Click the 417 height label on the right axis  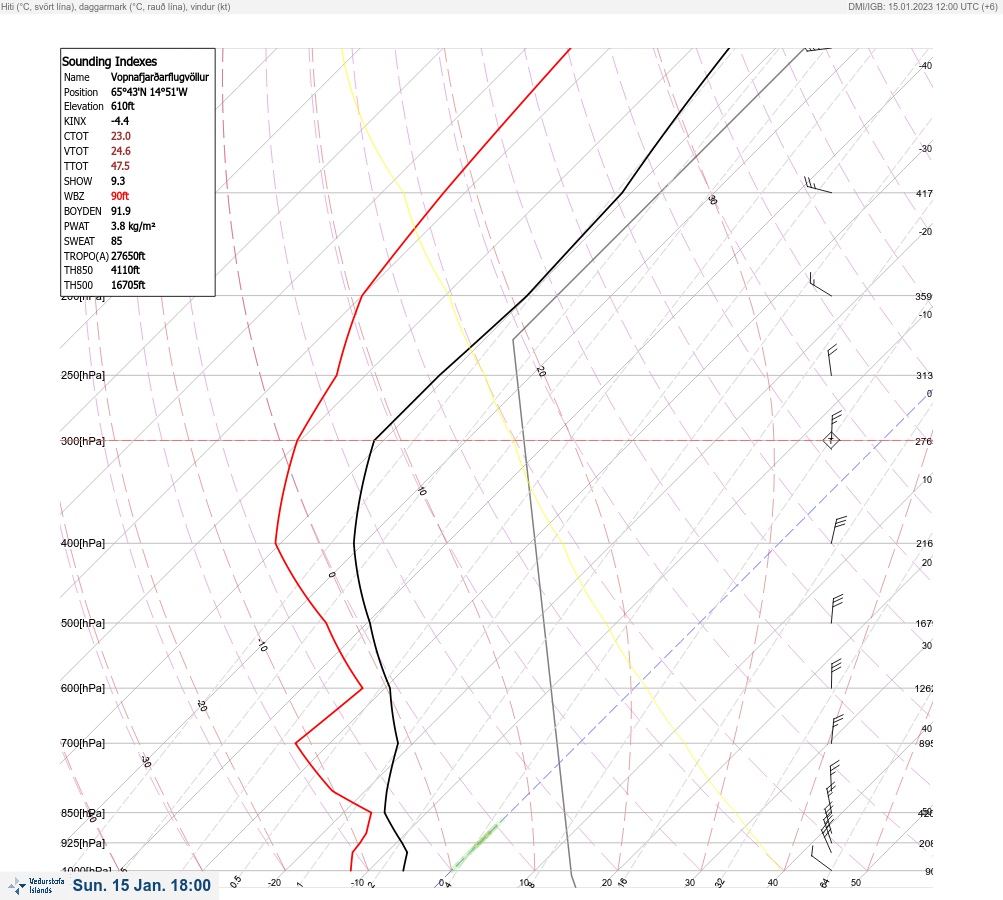click(924, 193)
